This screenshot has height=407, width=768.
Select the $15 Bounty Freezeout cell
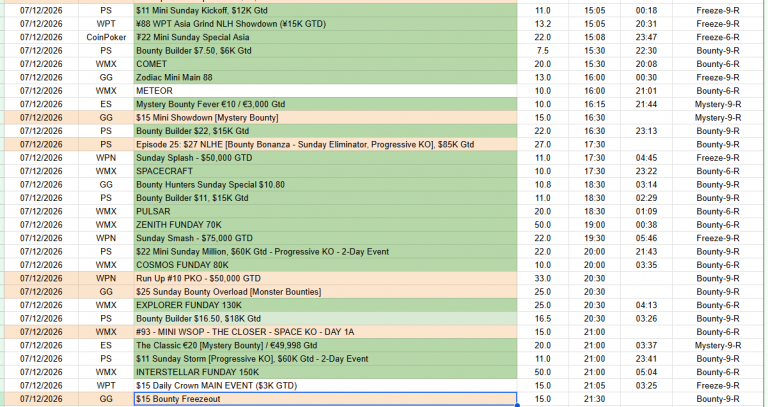pos(325,399)
